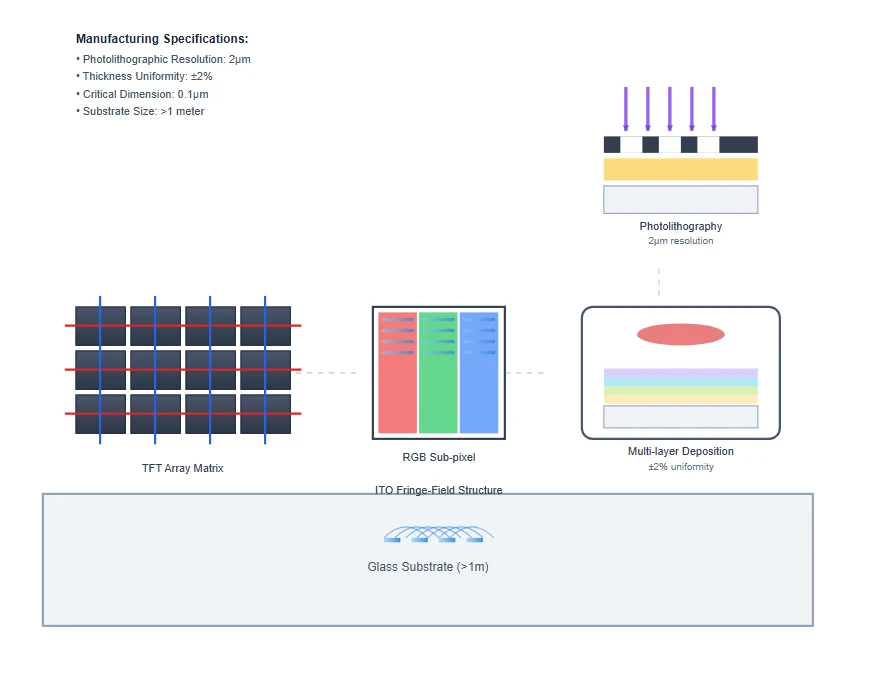
Task: Click the purple layer in deposition stack
Action: click(x=681, y=373)
